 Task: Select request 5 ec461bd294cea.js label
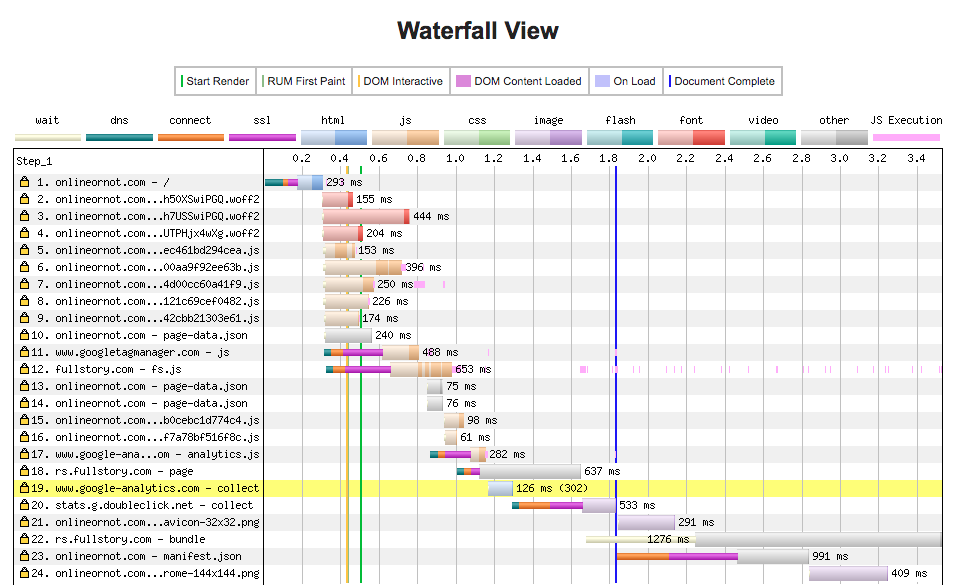148,250
